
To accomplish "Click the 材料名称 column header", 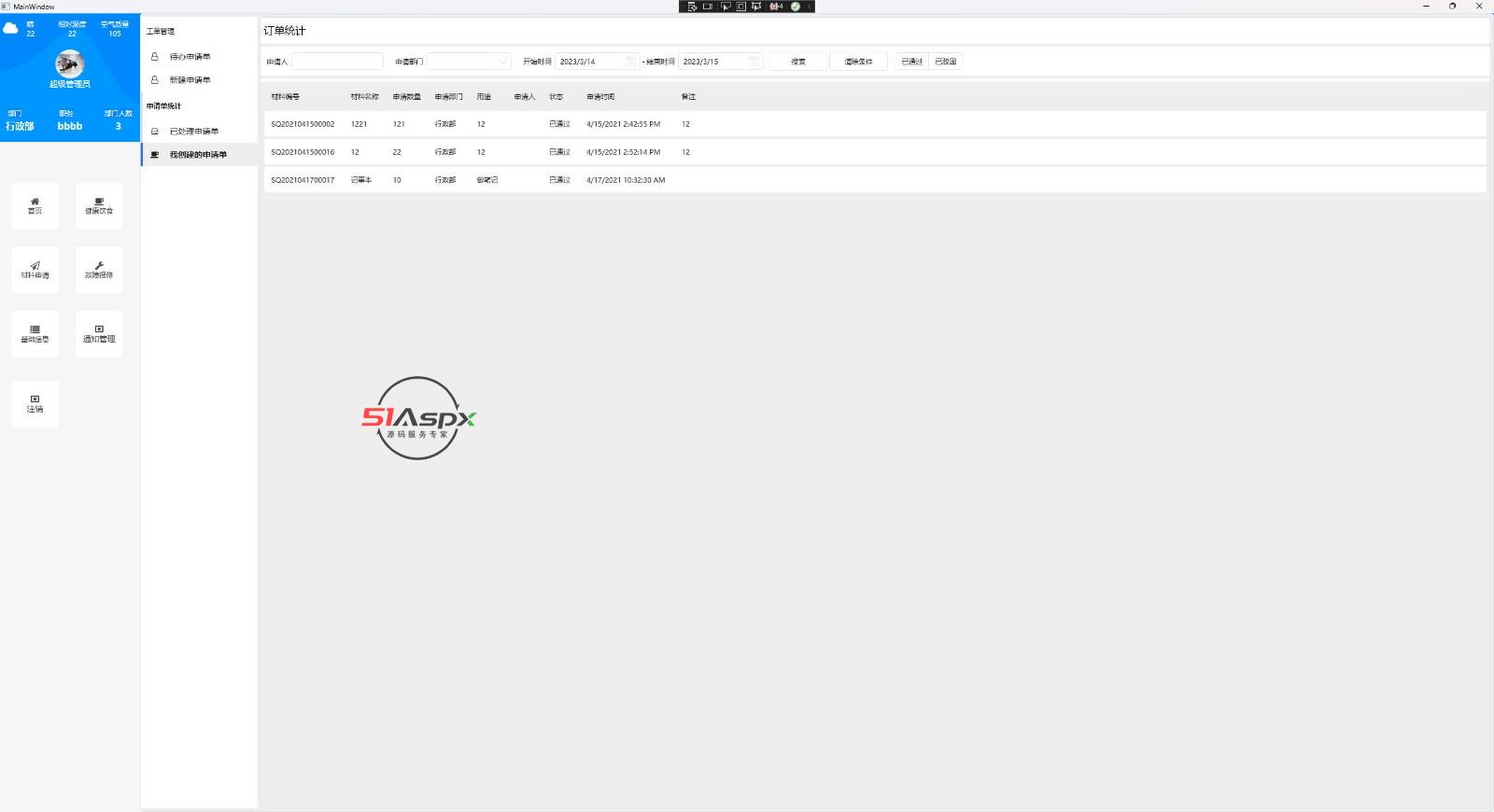I will tap(365, 97).
